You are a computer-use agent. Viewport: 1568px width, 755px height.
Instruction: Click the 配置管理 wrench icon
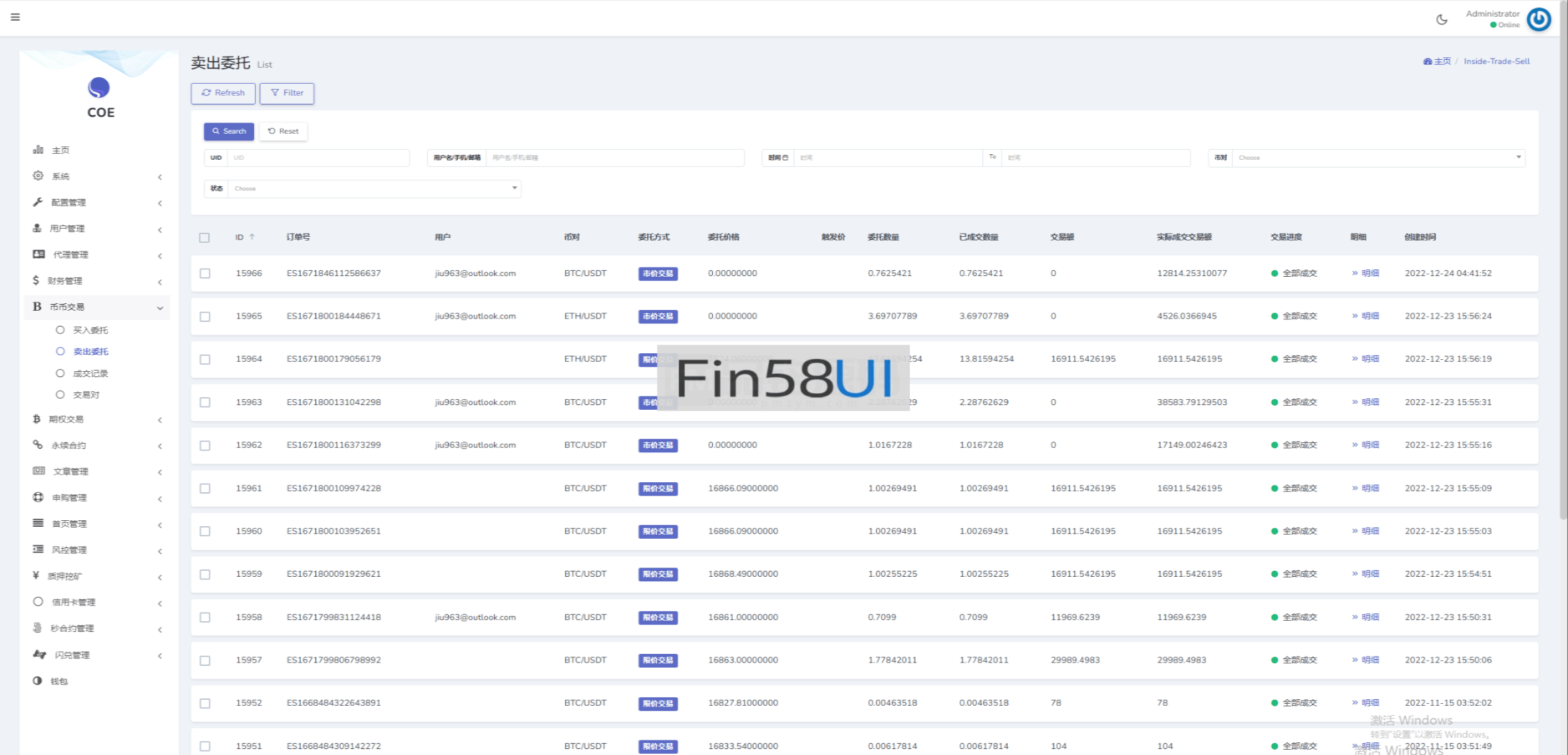38,202
